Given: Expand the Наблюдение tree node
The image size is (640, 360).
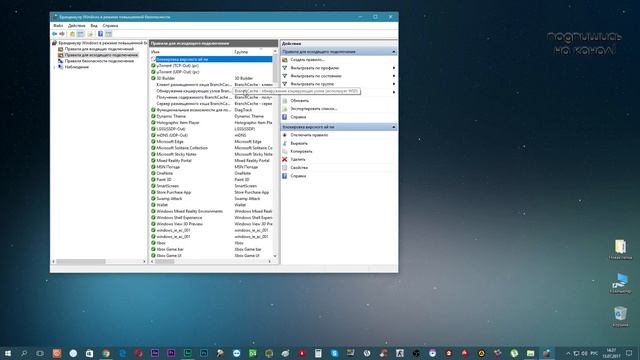Looking at the screenshot, I should tap(55, 67).
